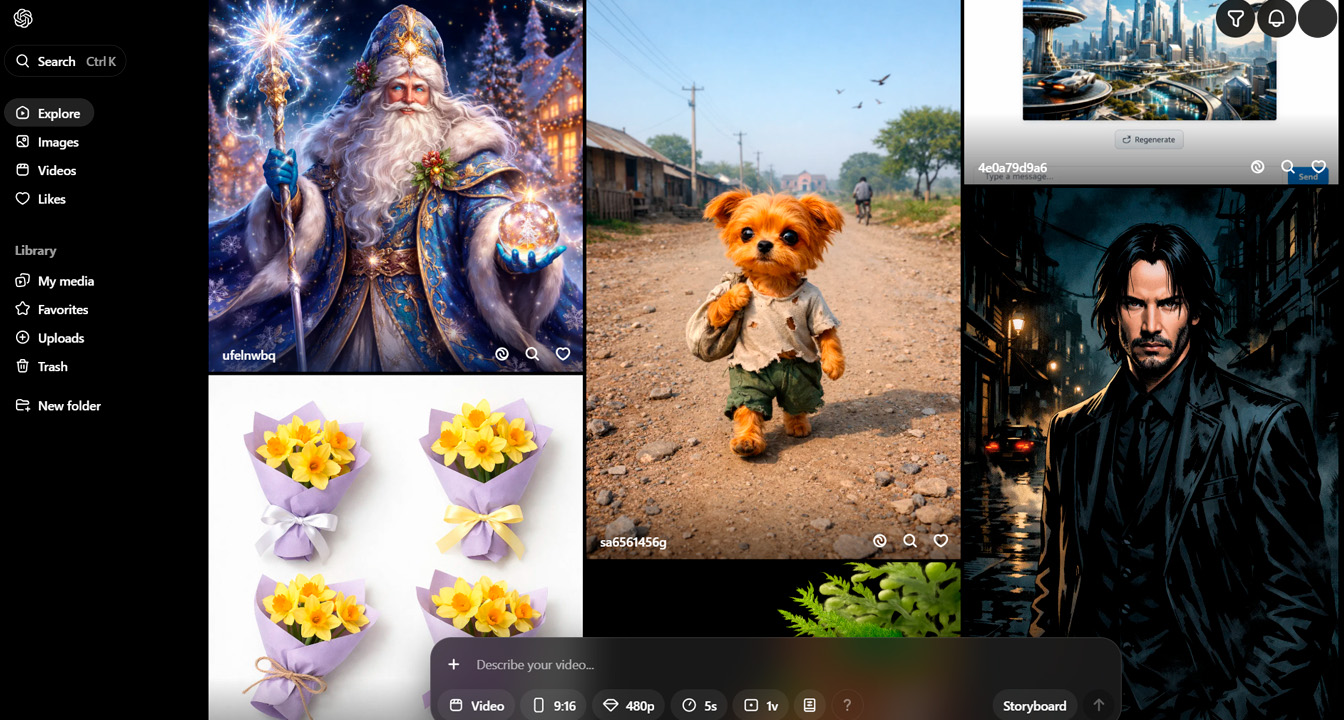The width and height of the screenshot is (1344, 720).
Task: Open the 9:16 aspect ratio dropdown
Action: pyautogui.click(x=553, y=706)
